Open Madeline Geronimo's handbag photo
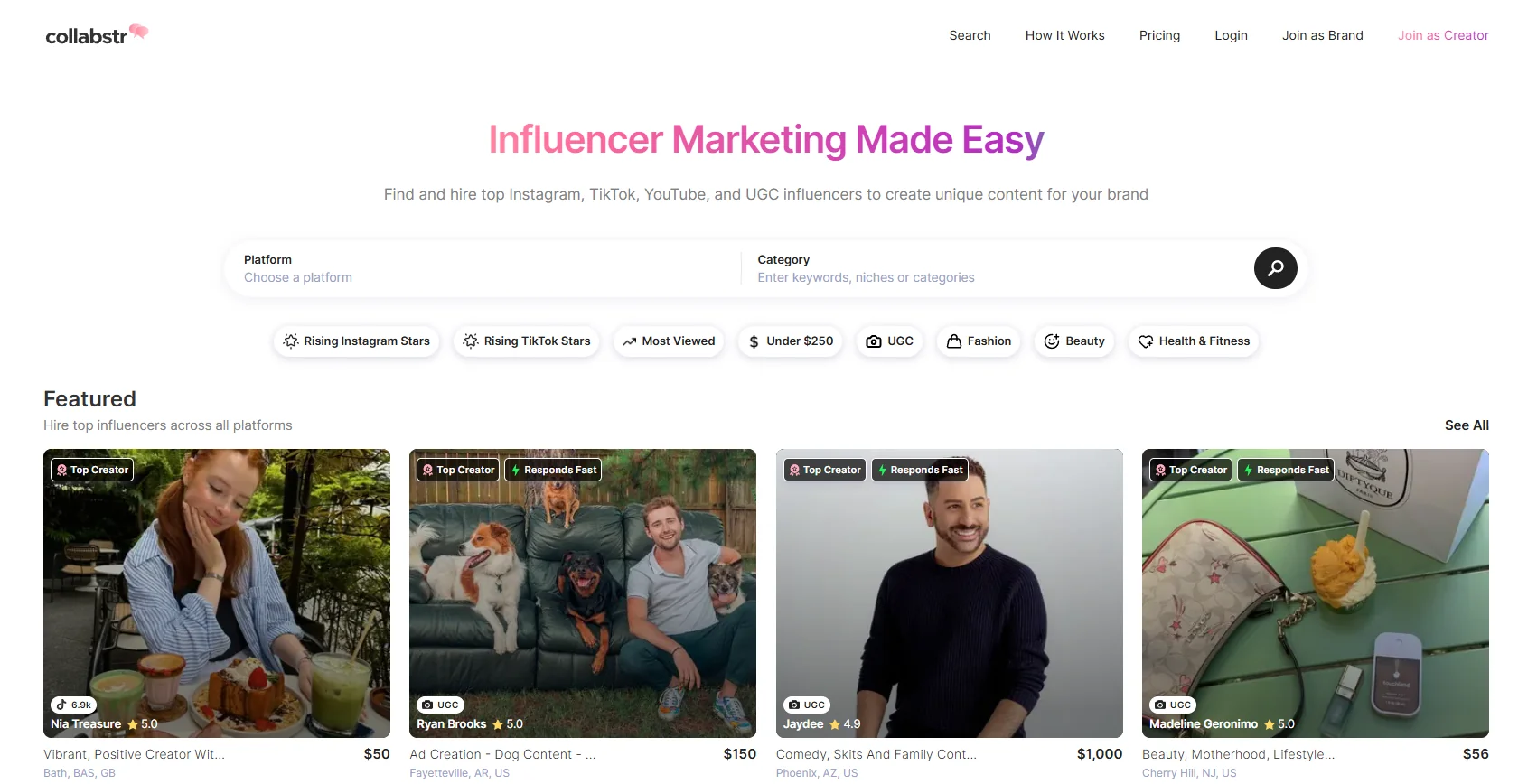The height and width of the screenshot is (784, 1537). click(1315, 593)
